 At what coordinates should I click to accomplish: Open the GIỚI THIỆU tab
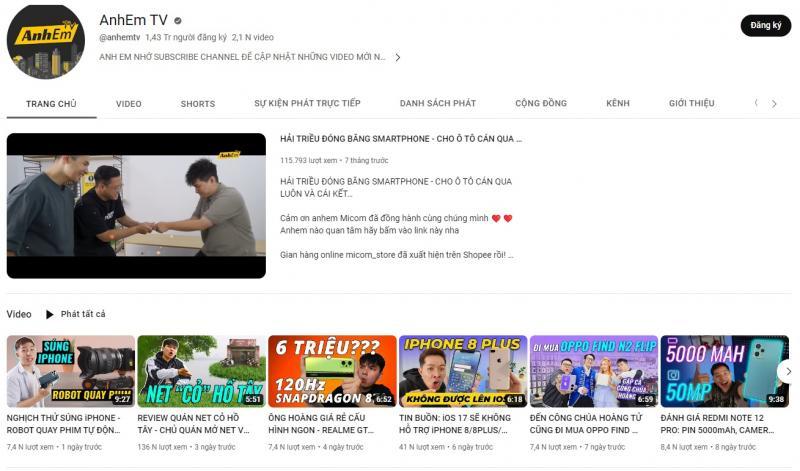(x=691, y=103)
